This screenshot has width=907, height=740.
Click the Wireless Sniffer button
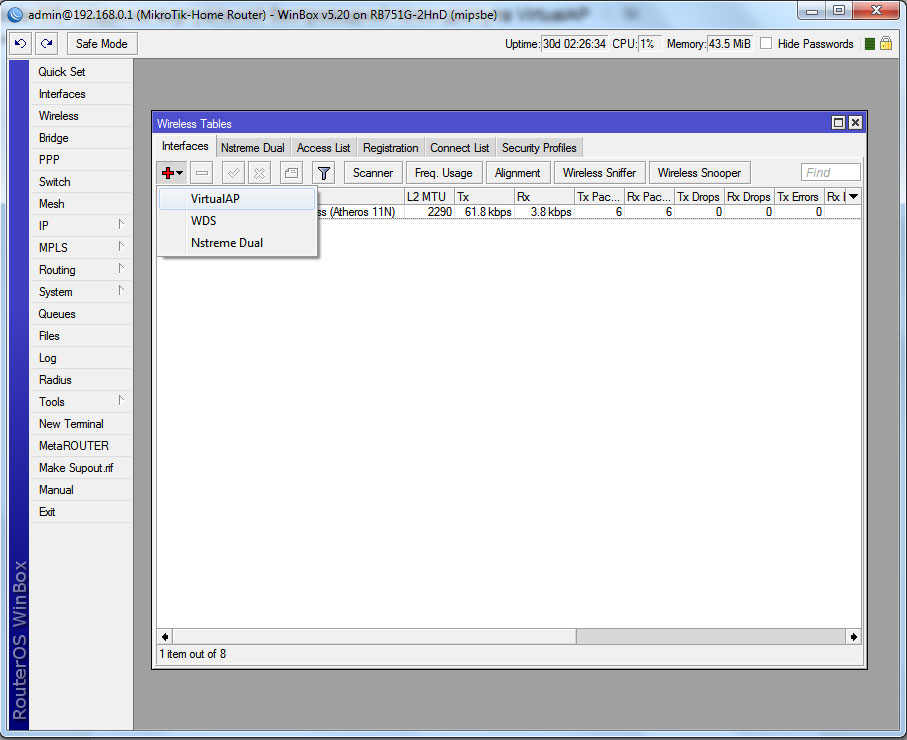pos(599,173)
